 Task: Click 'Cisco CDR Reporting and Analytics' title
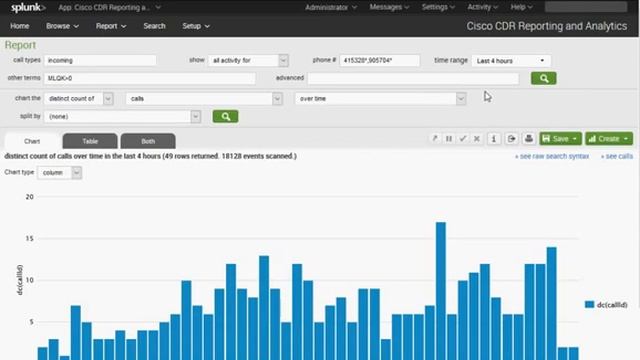[x=547, y=26]
